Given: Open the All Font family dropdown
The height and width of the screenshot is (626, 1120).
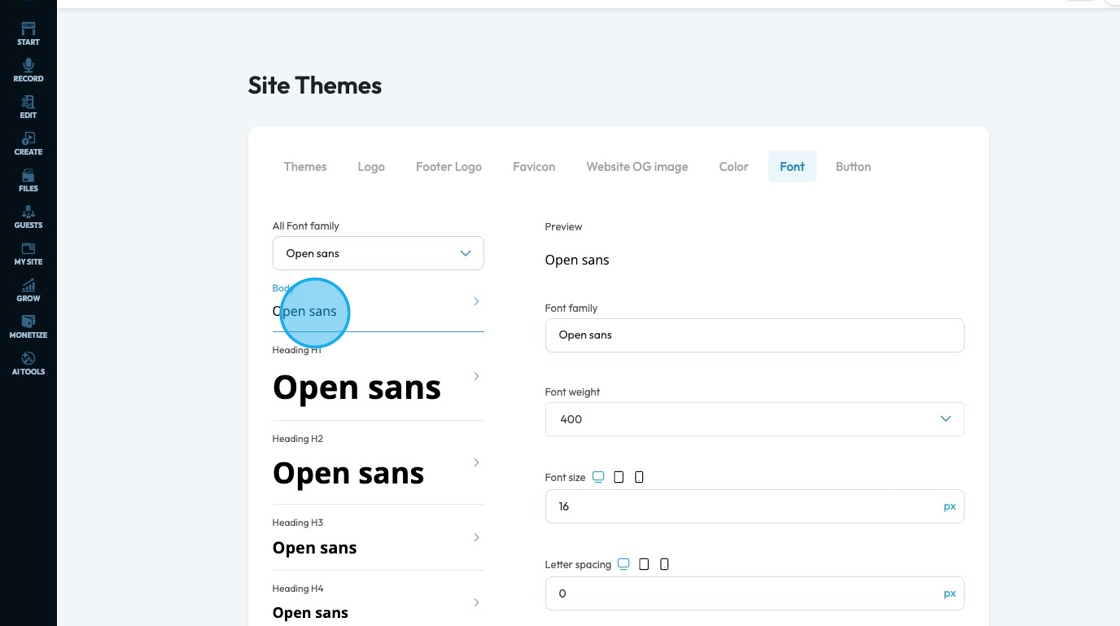Looking at the screenshot, I should 378,253.
